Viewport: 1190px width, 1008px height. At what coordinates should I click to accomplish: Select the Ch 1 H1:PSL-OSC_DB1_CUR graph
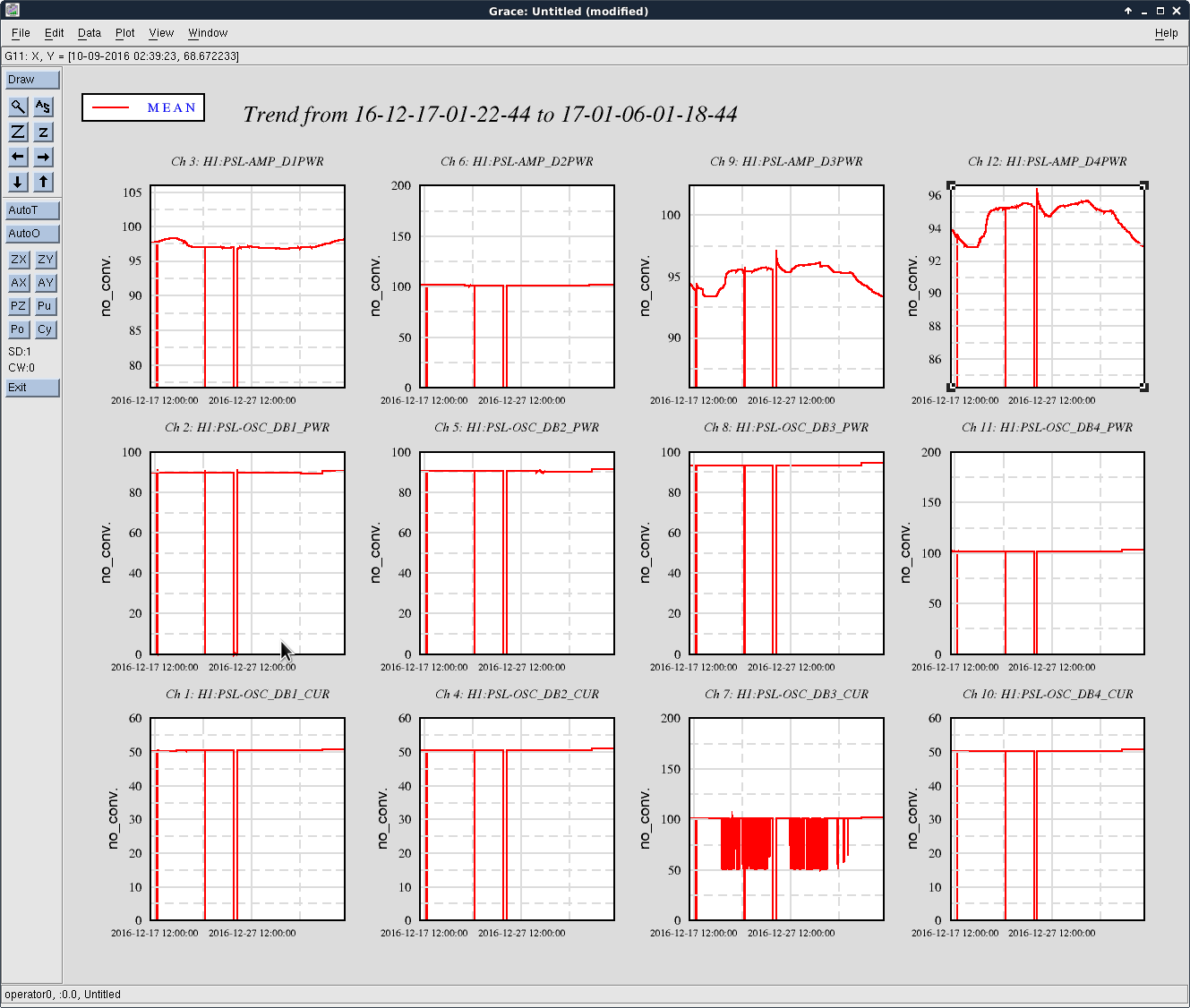248,819
